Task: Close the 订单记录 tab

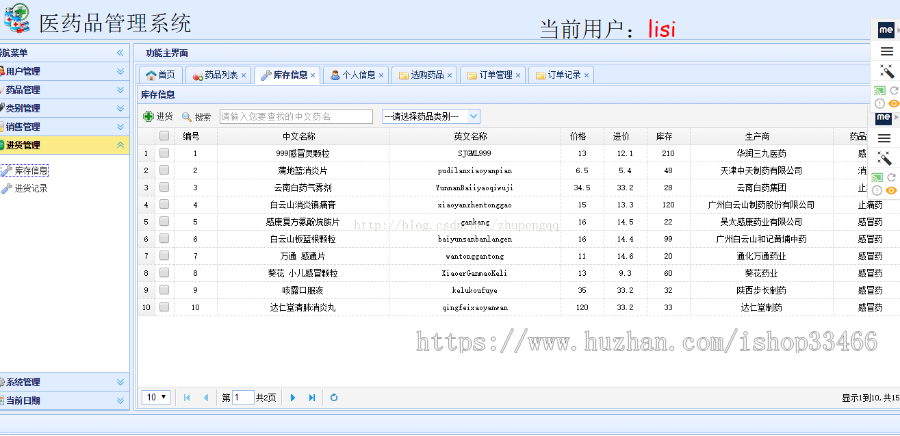Action: pyautogui.click(x=586, y=75)
